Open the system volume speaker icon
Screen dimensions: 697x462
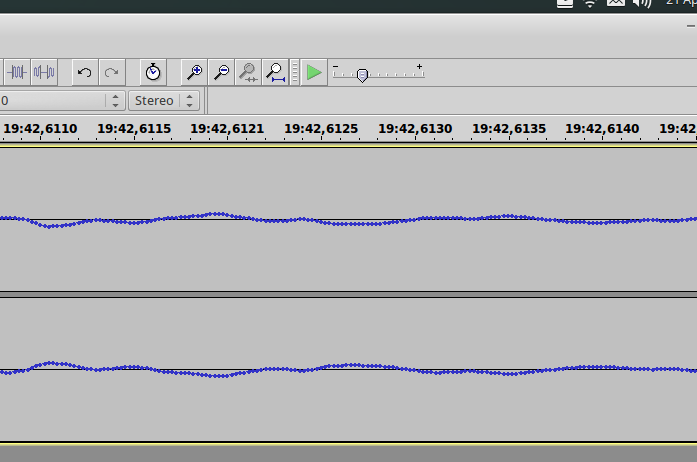click(642, 3)
